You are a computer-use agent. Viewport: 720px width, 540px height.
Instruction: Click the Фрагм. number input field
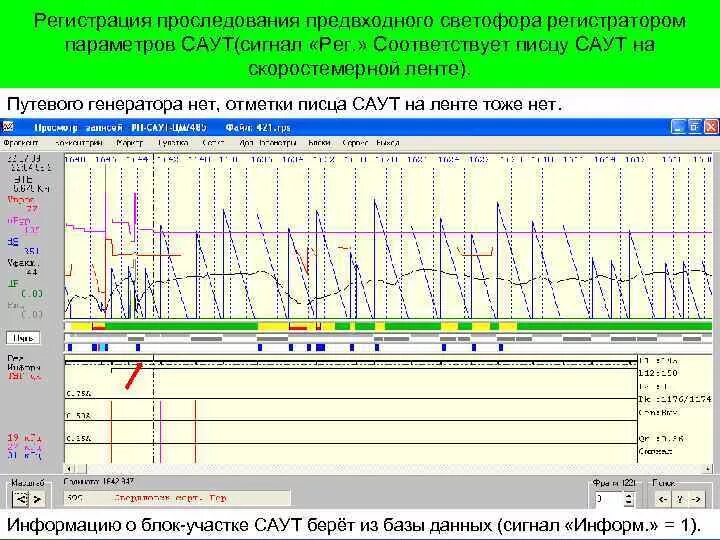(x=608, y=499)
